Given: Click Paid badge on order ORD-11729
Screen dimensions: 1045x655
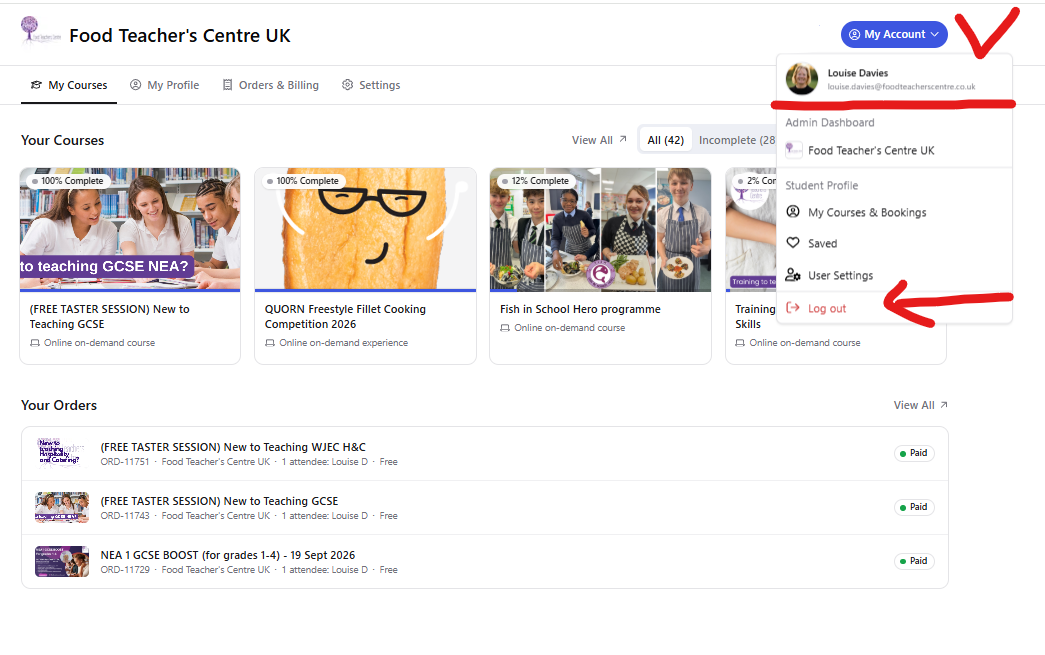Looking at the screenshot, I should pyautogui.click(x=914, y=561).
